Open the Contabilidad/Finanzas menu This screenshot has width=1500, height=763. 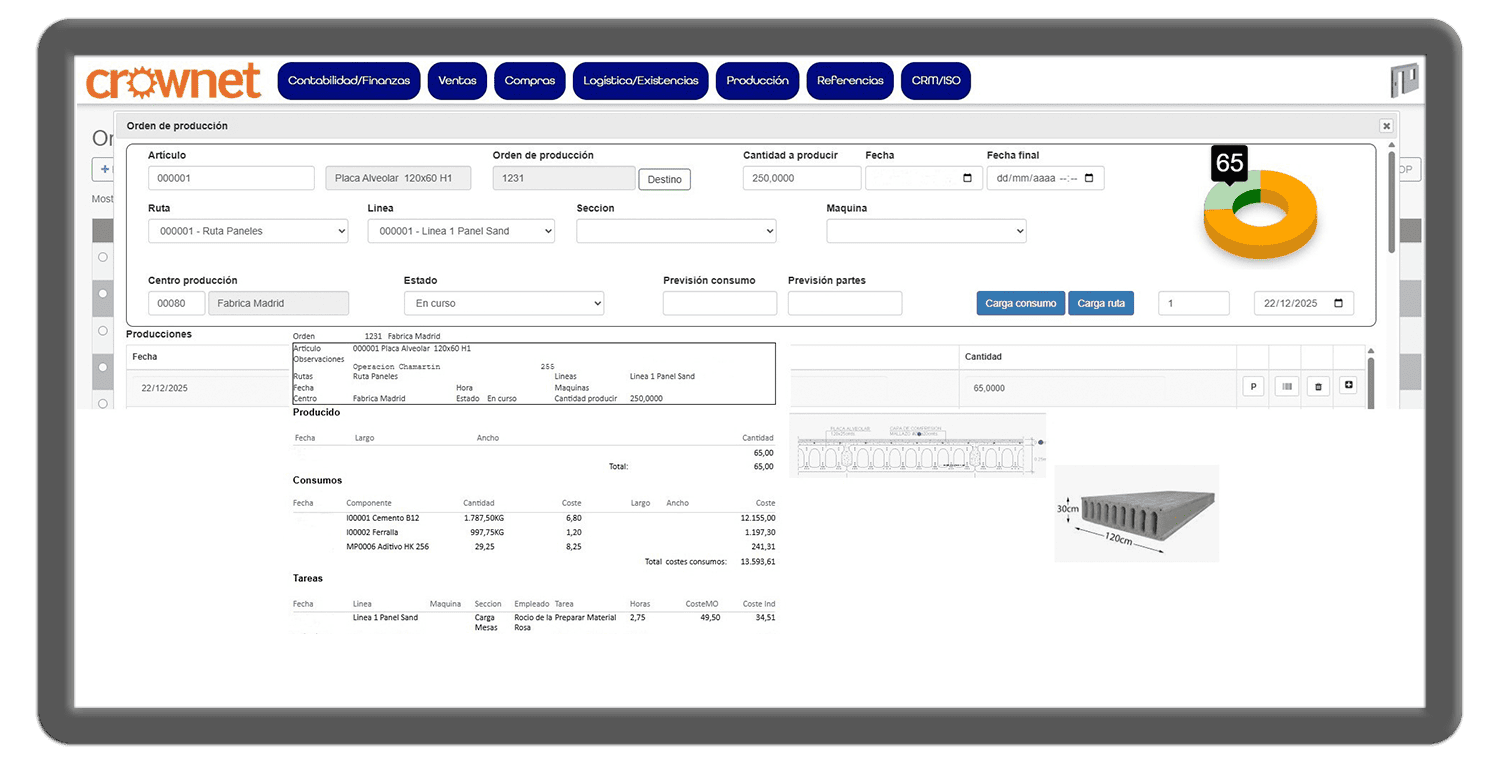pyautogui.click(x=348, y=81)
